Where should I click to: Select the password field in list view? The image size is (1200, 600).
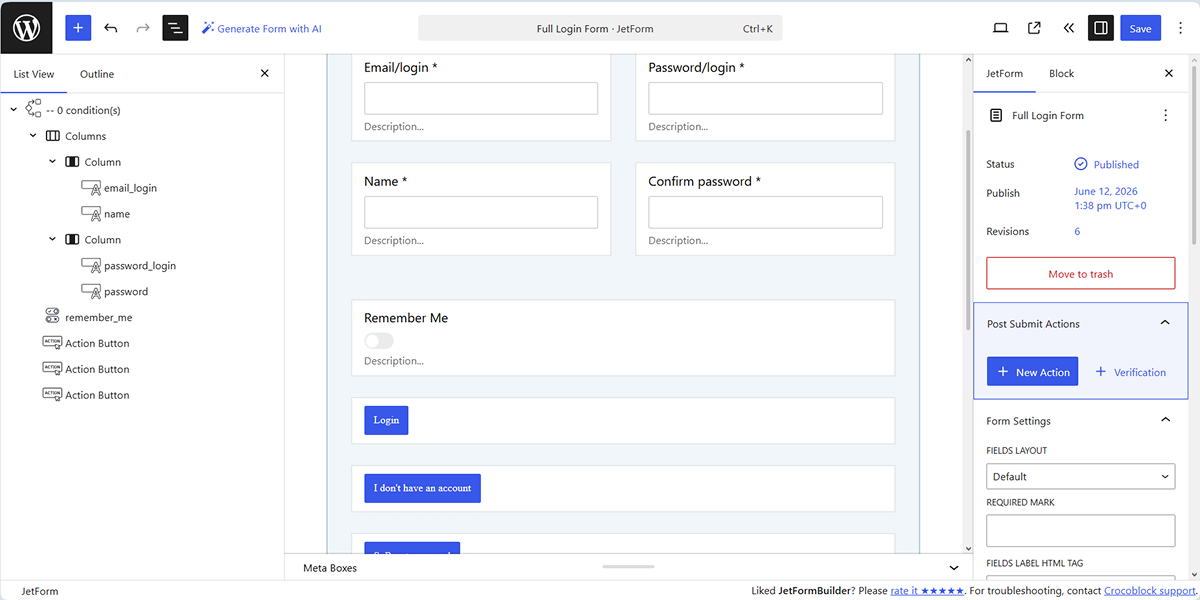[126, 292]
